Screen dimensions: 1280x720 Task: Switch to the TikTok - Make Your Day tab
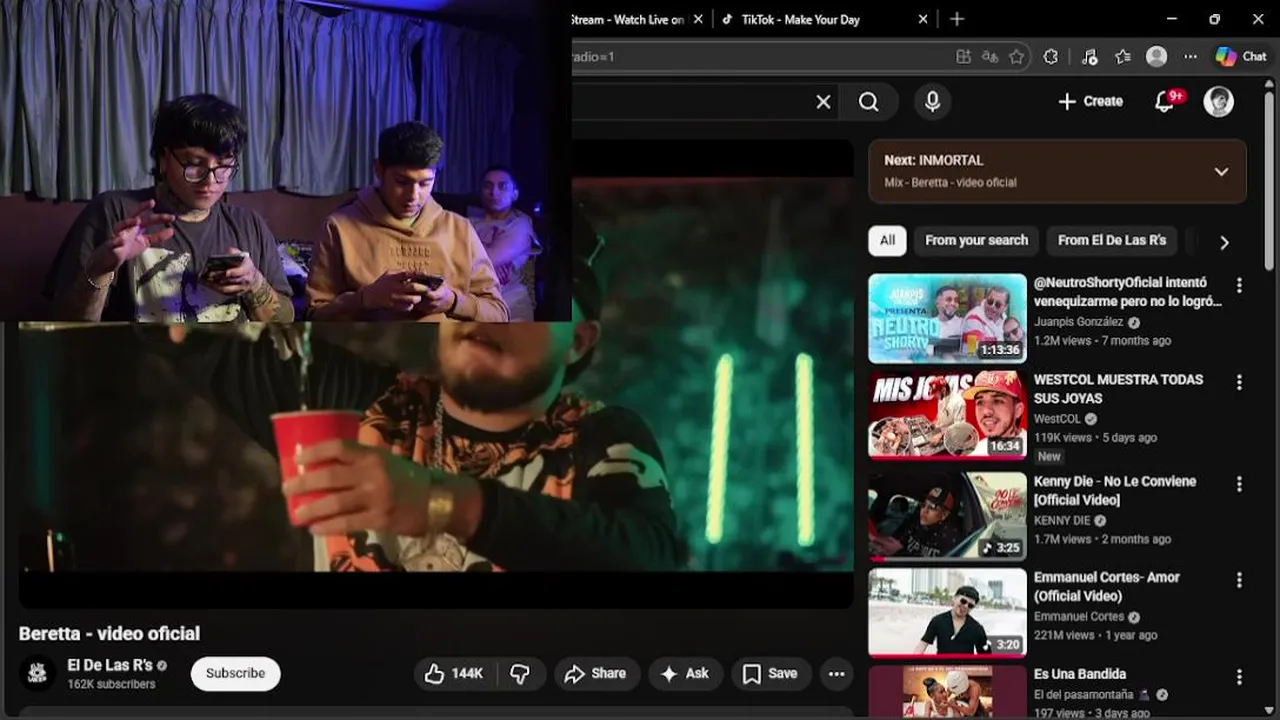(800, 19)
